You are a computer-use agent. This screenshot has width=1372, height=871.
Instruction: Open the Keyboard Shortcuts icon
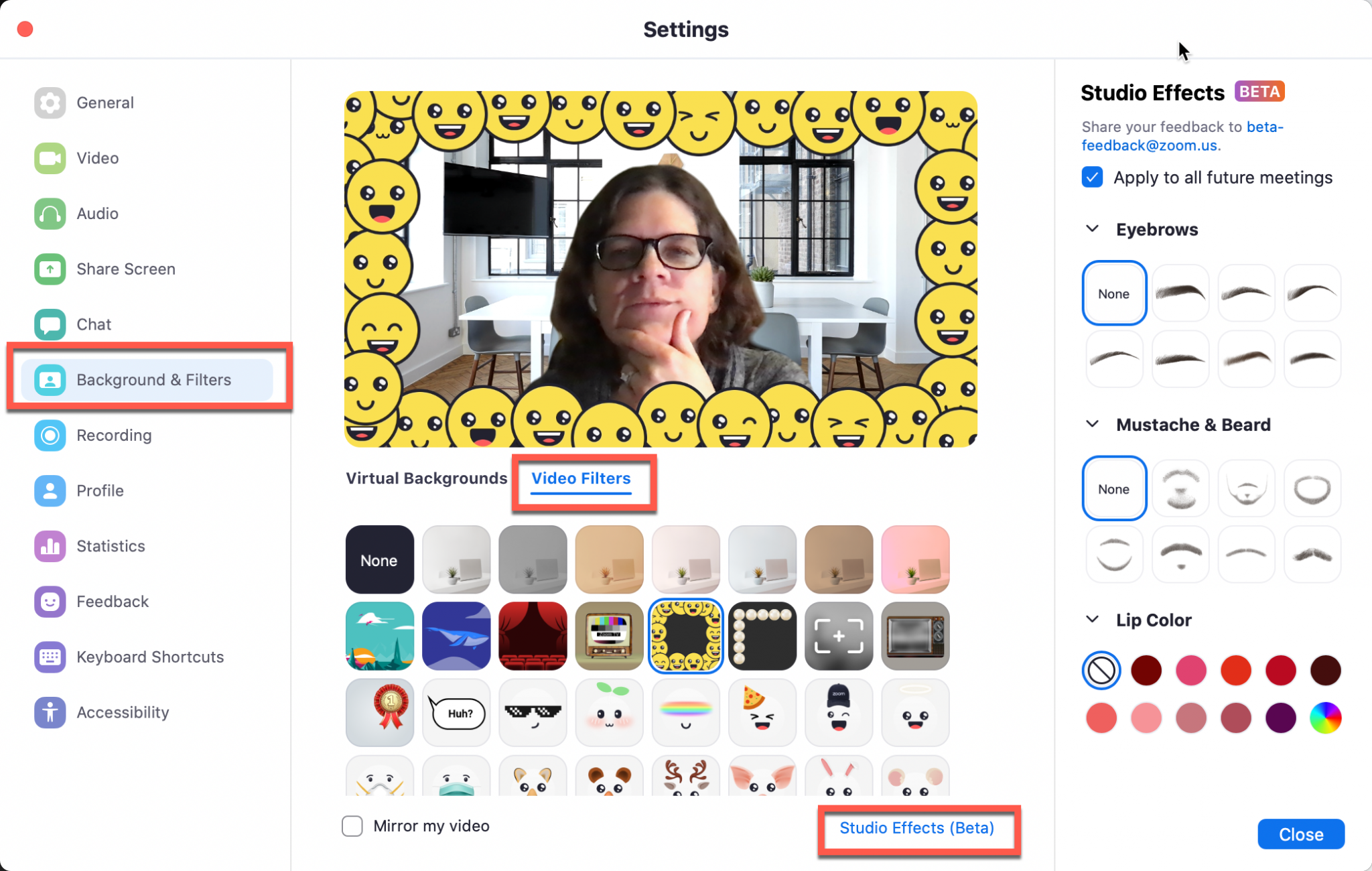pyautogui.click(x=50, y=657)
